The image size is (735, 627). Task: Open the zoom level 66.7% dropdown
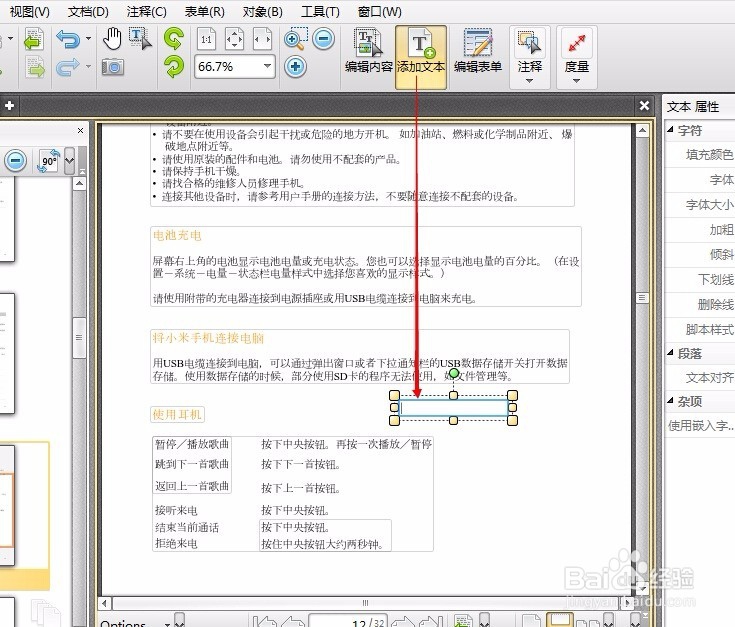coord(267,66)
